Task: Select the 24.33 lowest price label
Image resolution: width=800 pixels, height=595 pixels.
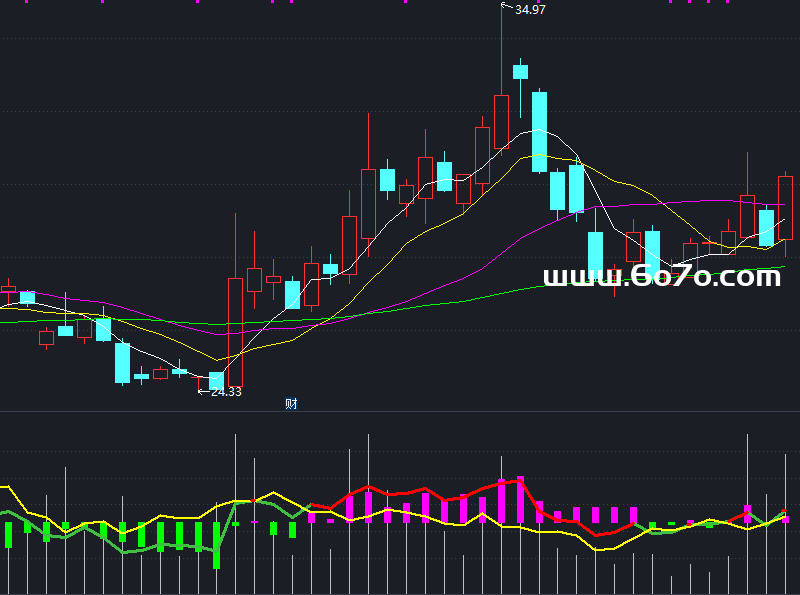Action: [225, 392]
